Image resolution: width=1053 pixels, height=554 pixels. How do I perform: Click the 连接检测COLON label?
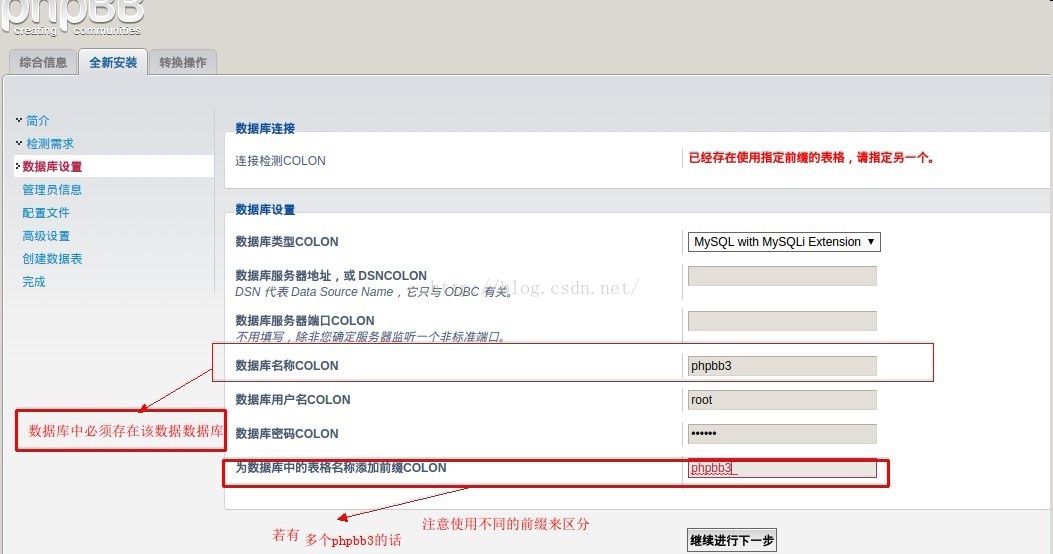[x=280, y=161]
